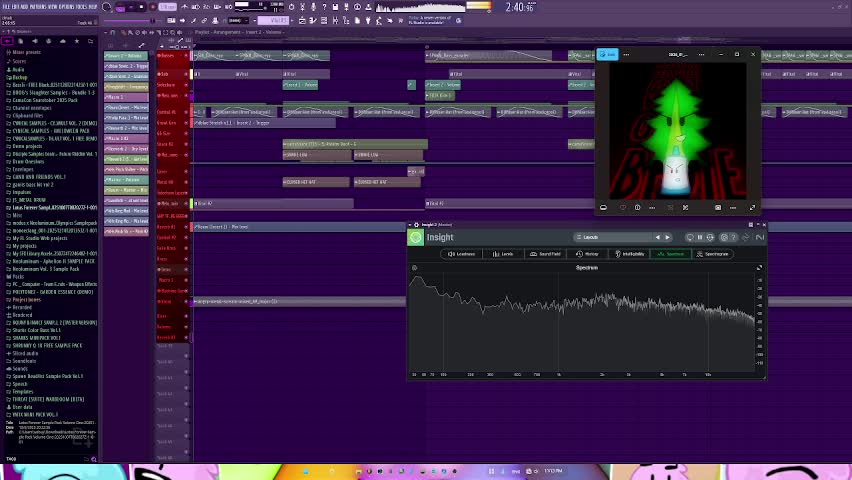This screenshot has height=480, width=852.
Task: Open the browser speaker sounds tab icon
Action: pyautogui.click(x=35, y=41)
